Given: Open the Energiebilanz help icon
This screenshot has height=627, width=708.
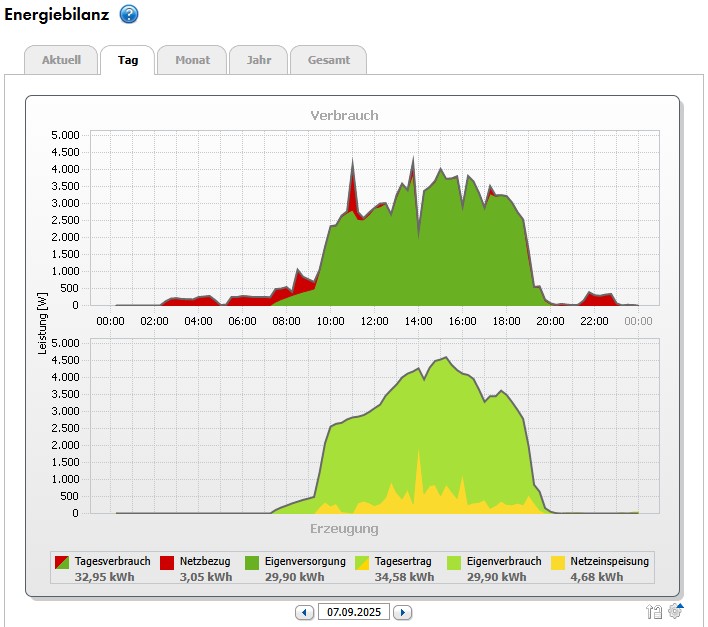Looking at the screenshot, I should tap(129, 14).
